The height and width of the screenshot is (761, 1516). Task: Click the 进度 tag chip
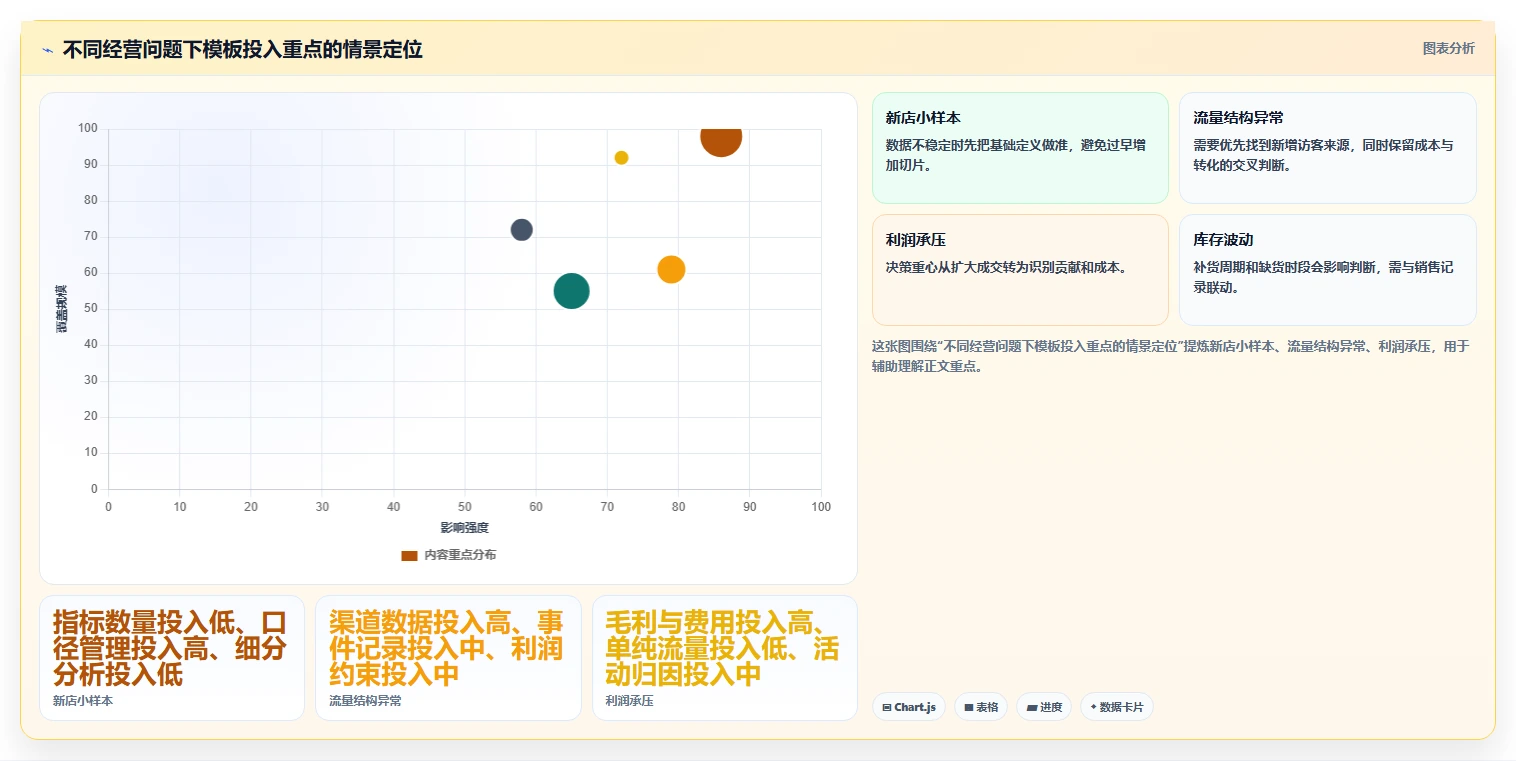(1043, 707)
